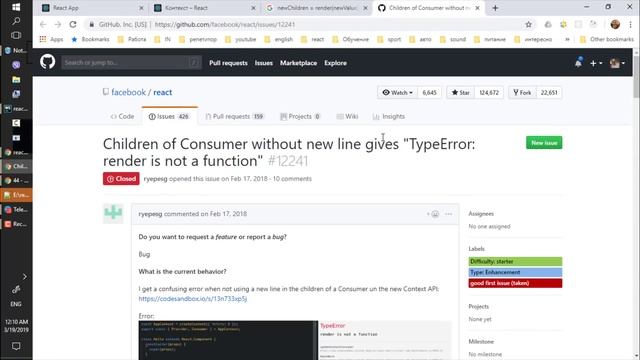Open the youtube bookmark folder
Image resolution: width=640 pixels, height=360 pixels.
(x=241, y=39)
